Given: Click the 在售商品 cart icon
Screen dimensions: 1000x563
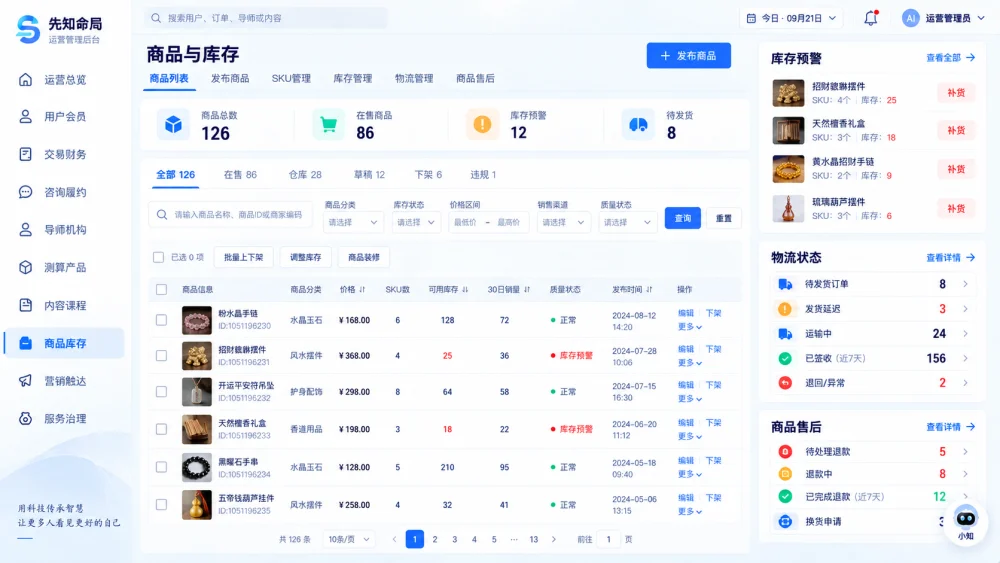Looking at the screenshot, I should pos(328,124).
